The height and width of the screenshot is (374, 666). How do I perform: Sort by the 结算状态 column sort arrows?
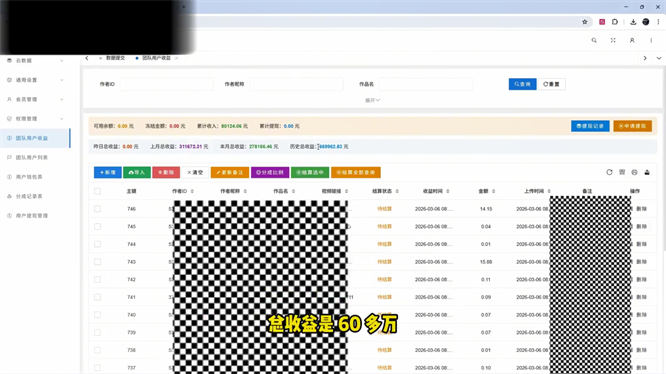(397, 191)
